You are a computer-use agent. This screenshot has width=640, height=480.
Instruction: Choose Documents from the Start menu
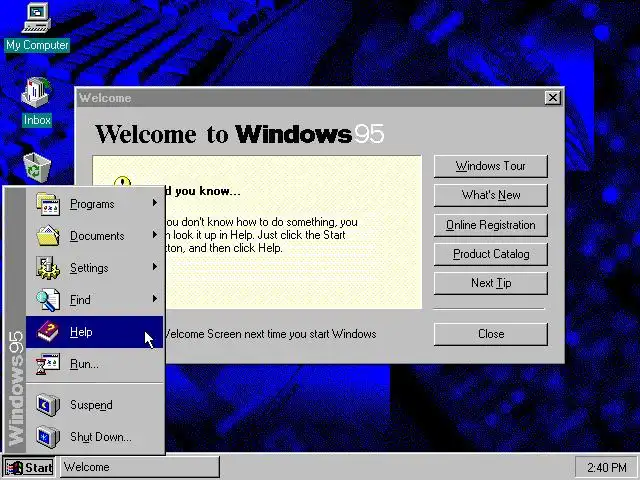[x=94, y=236]
